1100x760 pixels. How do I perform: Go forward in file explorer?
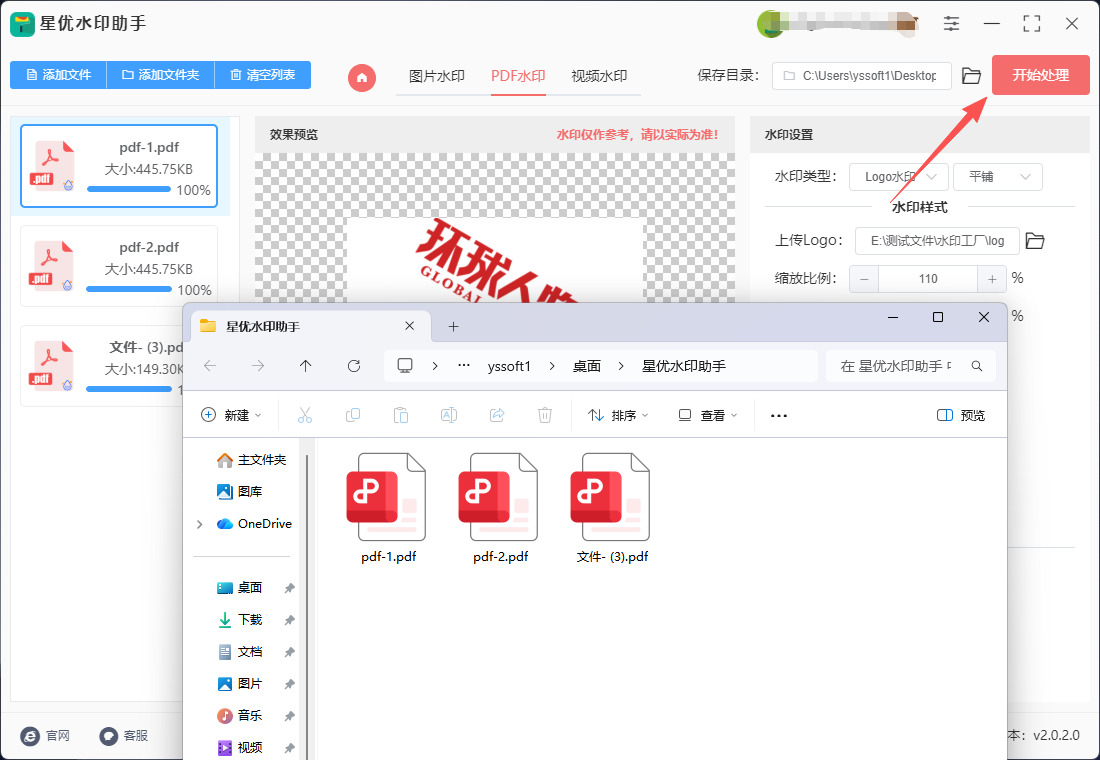(x=257, y=366)
